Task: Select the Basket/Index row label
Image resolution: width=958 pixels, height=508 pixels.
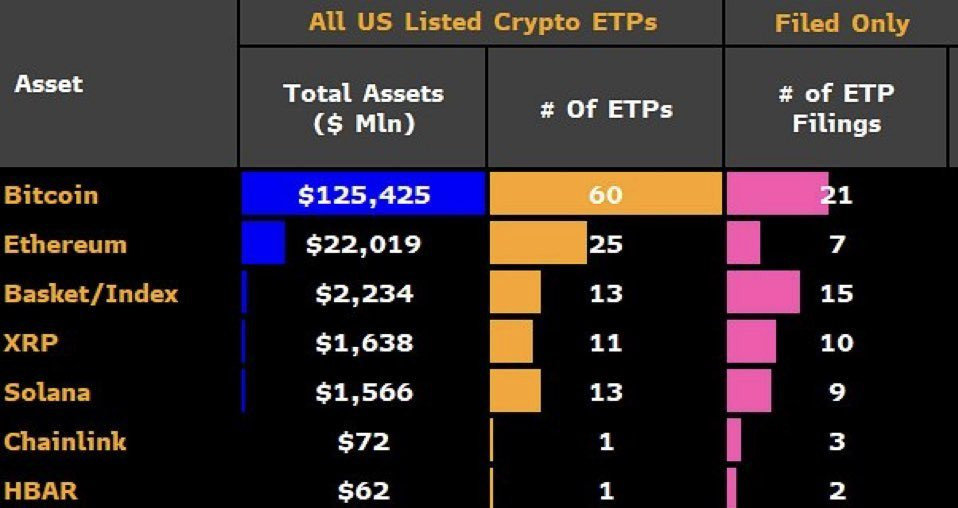Action: [91, 294]
